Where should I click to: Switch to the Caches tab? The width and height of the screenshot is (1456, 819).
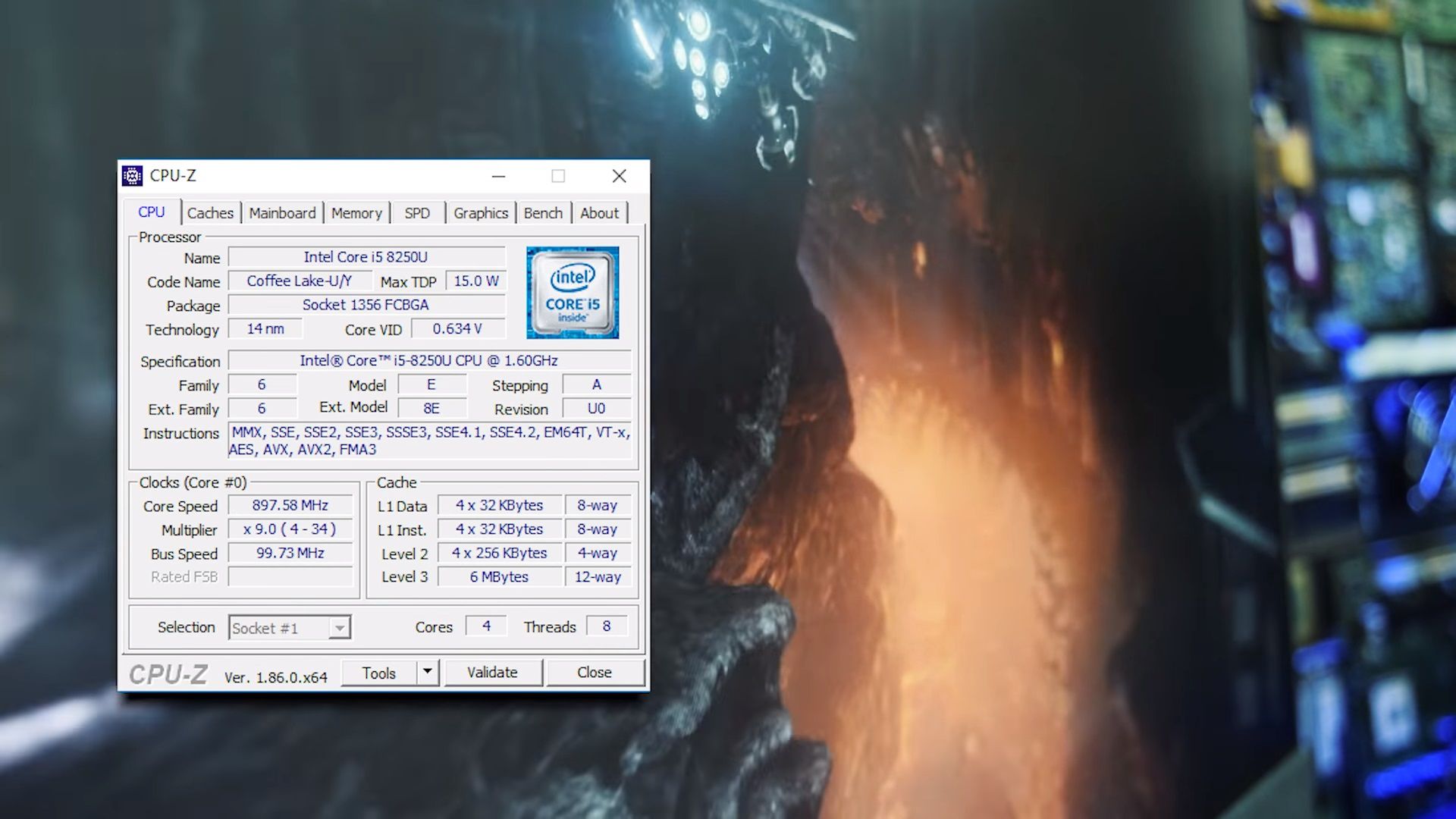pos(210,213)
